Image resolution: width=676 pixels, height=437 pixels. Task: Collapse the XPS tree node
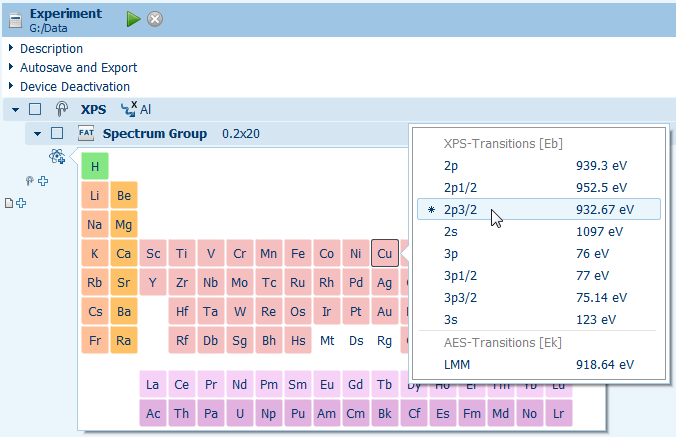click(x=15, y=109)
